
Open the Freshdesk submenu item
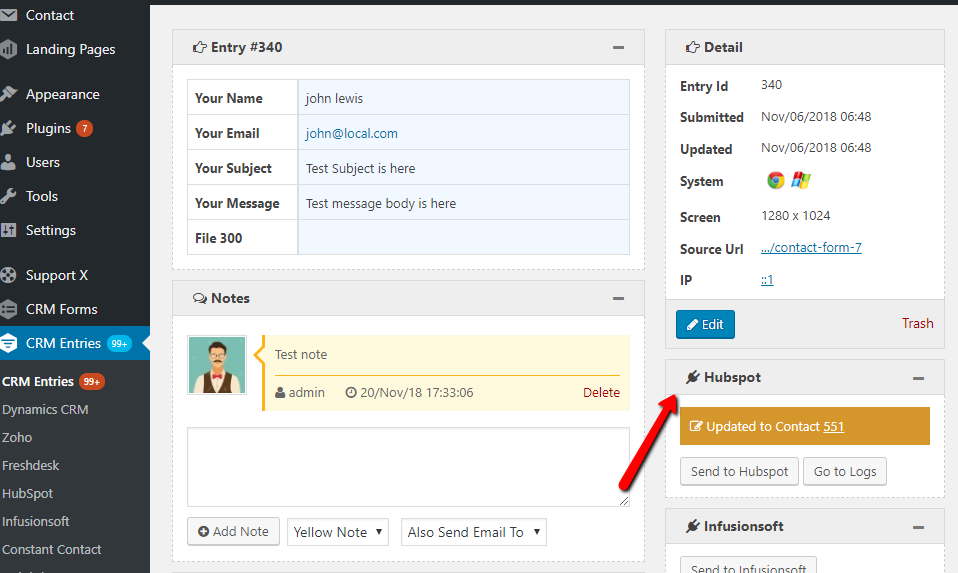coord(31,465)
